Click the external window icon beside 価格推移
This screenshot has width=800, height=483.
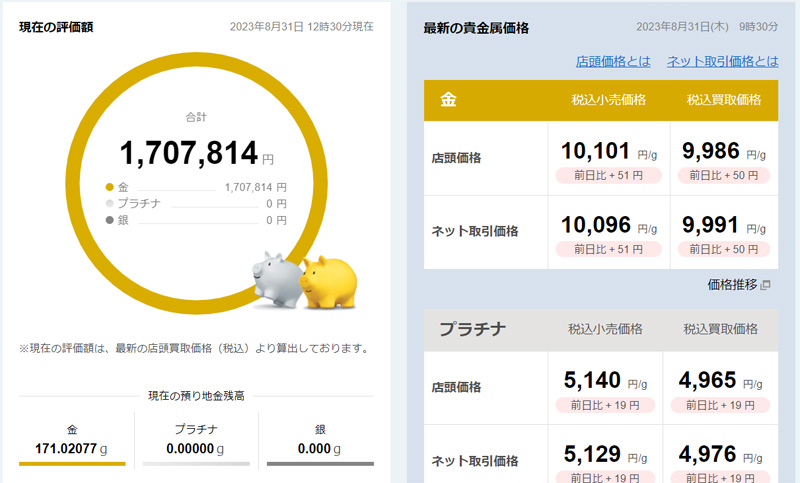pyautogui.click(x=765, y=285)
